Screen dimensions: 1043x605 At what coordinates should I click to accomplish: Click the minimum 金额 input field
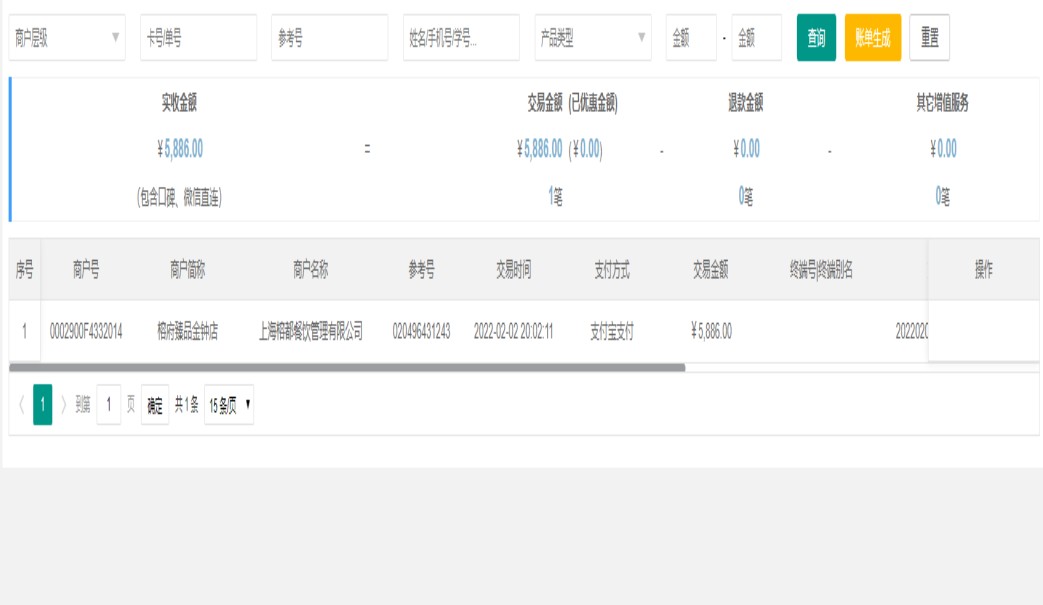click(691, 38)
